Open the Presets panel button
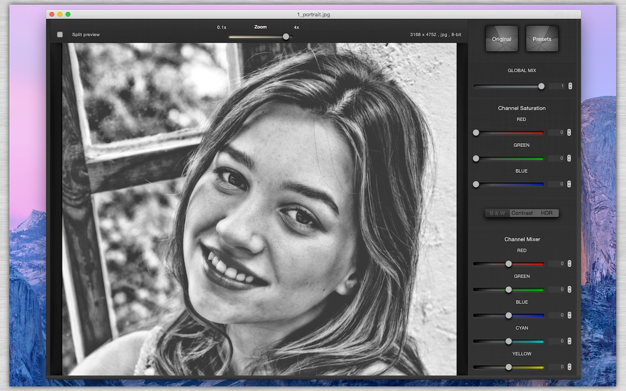Screen dimensions: 626x391 [x=542, y=39]
